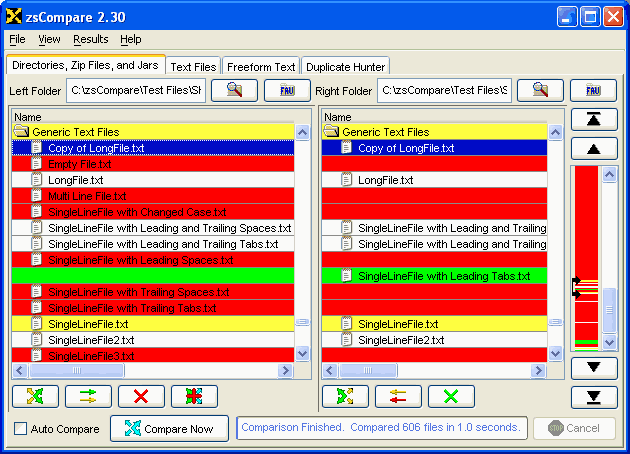Select left SingleLineFile with Changed Case.txt row
The height and width of the screenshot is (454, 630).
click(153, 212)
